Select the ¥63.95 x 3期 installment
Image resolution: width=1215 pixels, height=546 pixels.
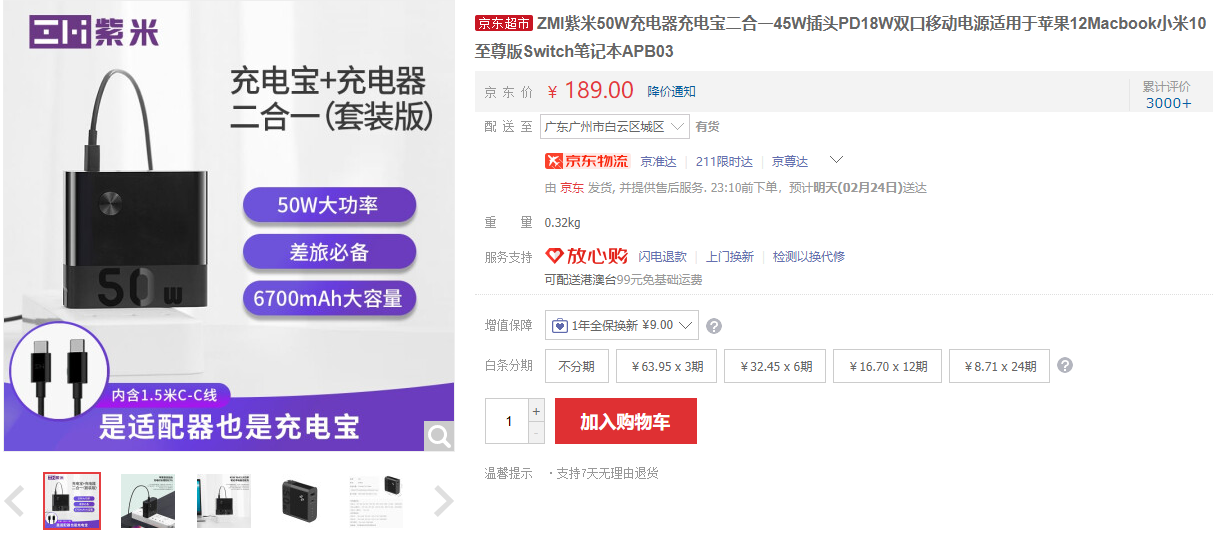click(x=667, y=367)
